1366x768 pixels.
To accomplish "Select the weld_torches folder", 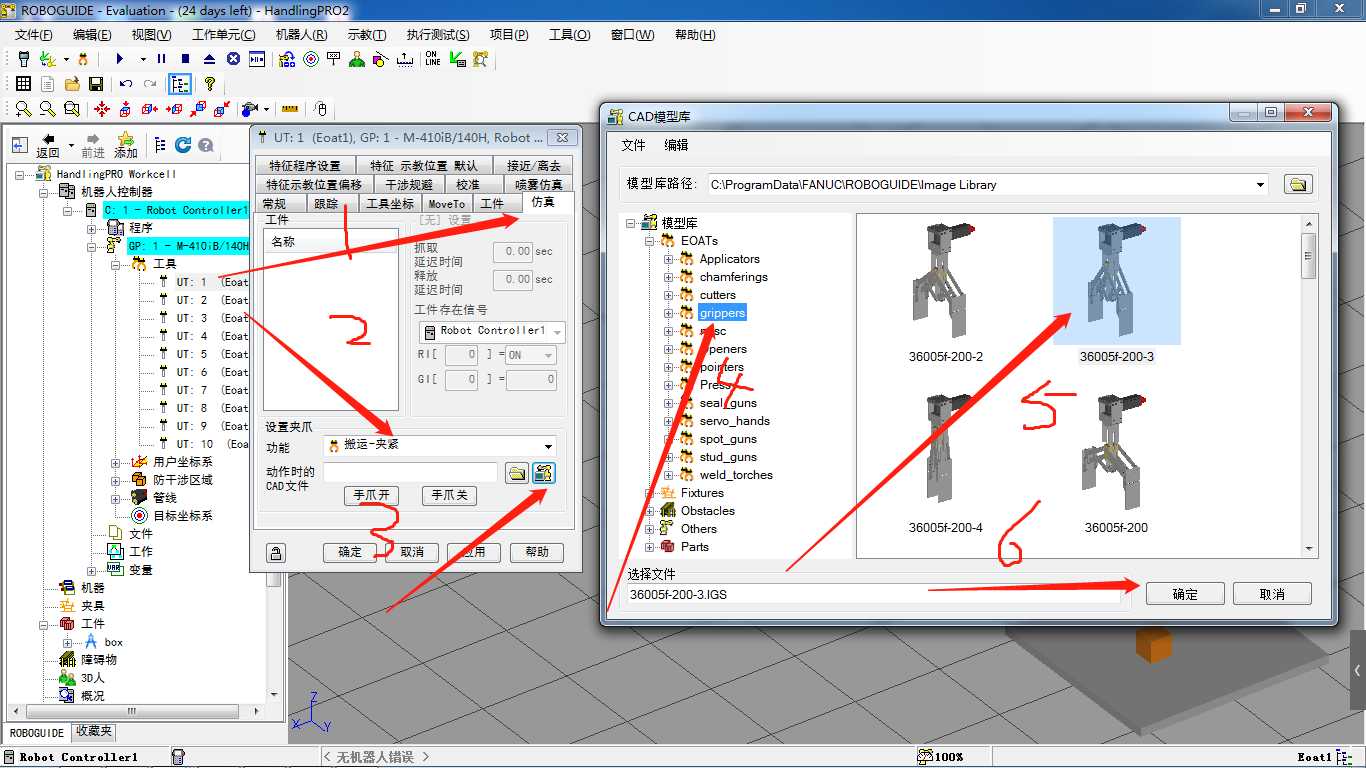I will click(736, 475).
